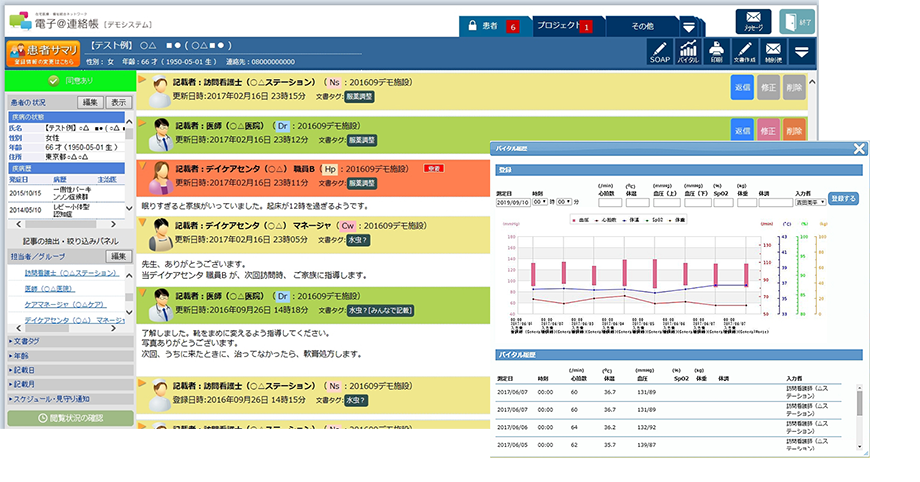Open the hour dropdown in vitals registration
This screenshot has height=482, width=920.
pyautogui.click(x=541, y=201)
